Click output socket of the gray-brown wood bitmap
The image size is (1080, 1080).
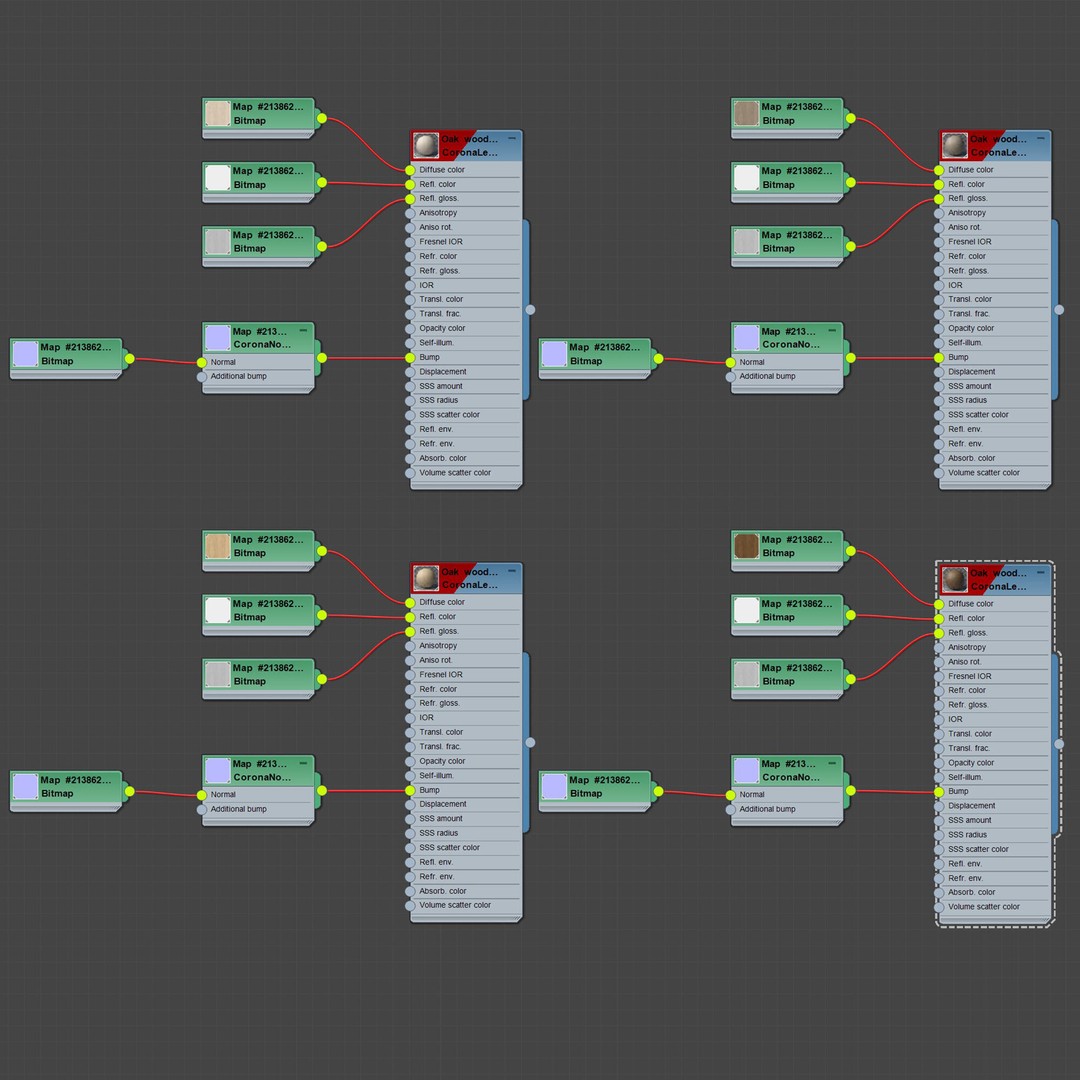click(851, 118)
